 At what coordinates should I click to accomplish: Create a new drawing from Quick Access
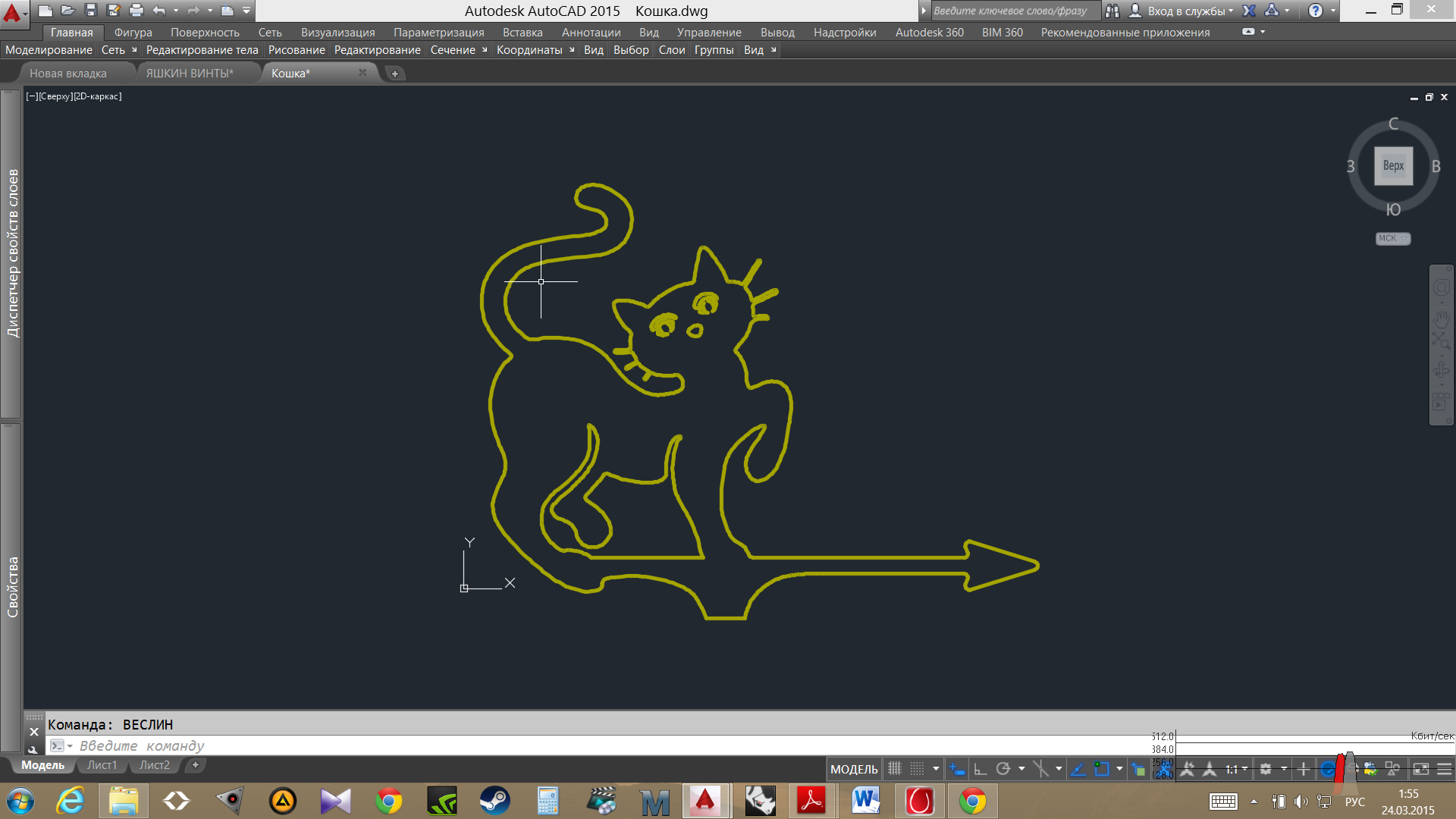(x=45, y=11)
